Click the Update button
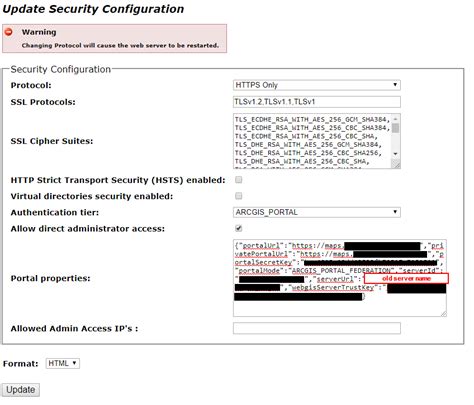 (21, 390)
